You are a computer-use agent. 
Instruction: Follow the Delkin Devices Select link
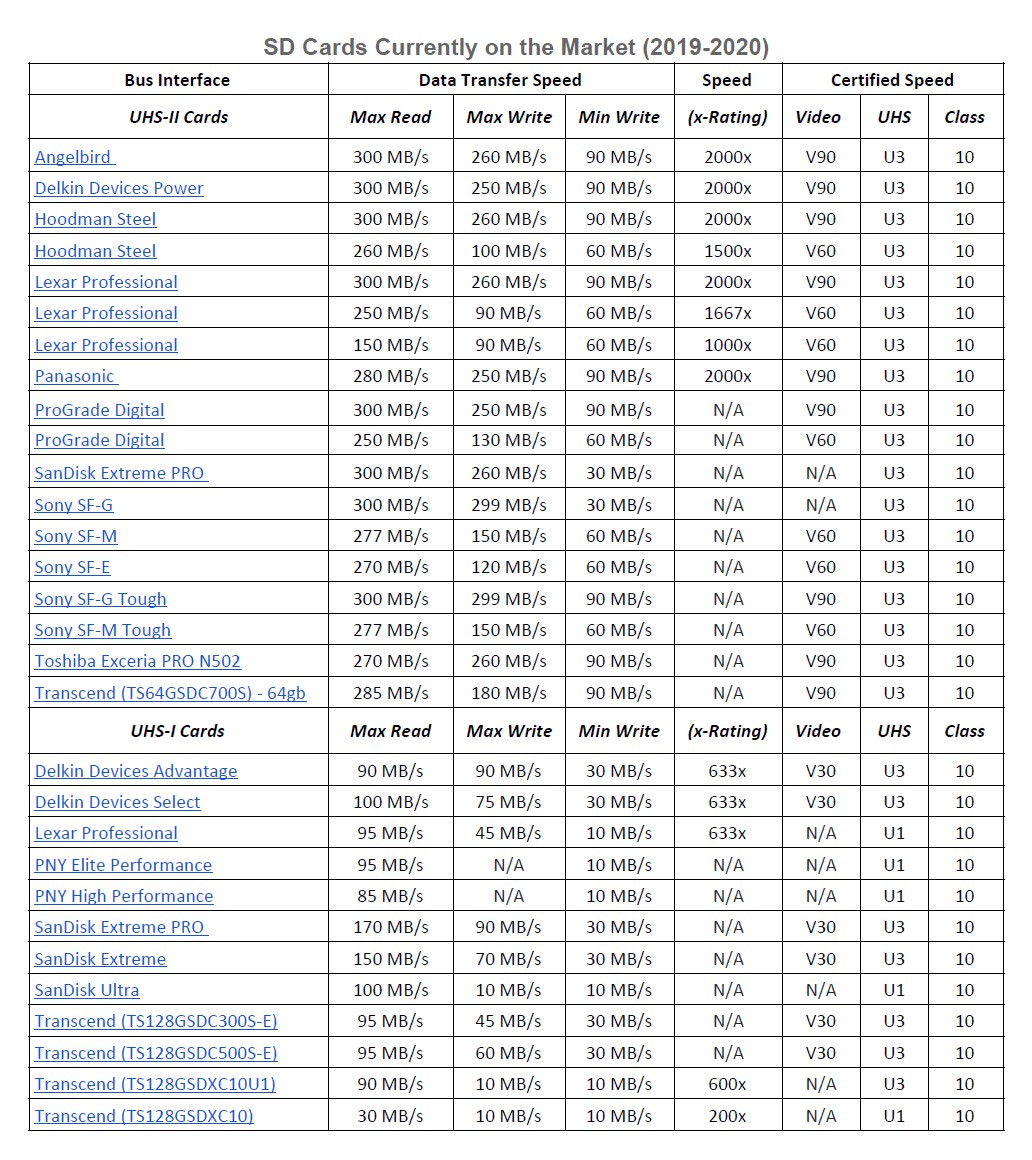click(x=117, y=802)
